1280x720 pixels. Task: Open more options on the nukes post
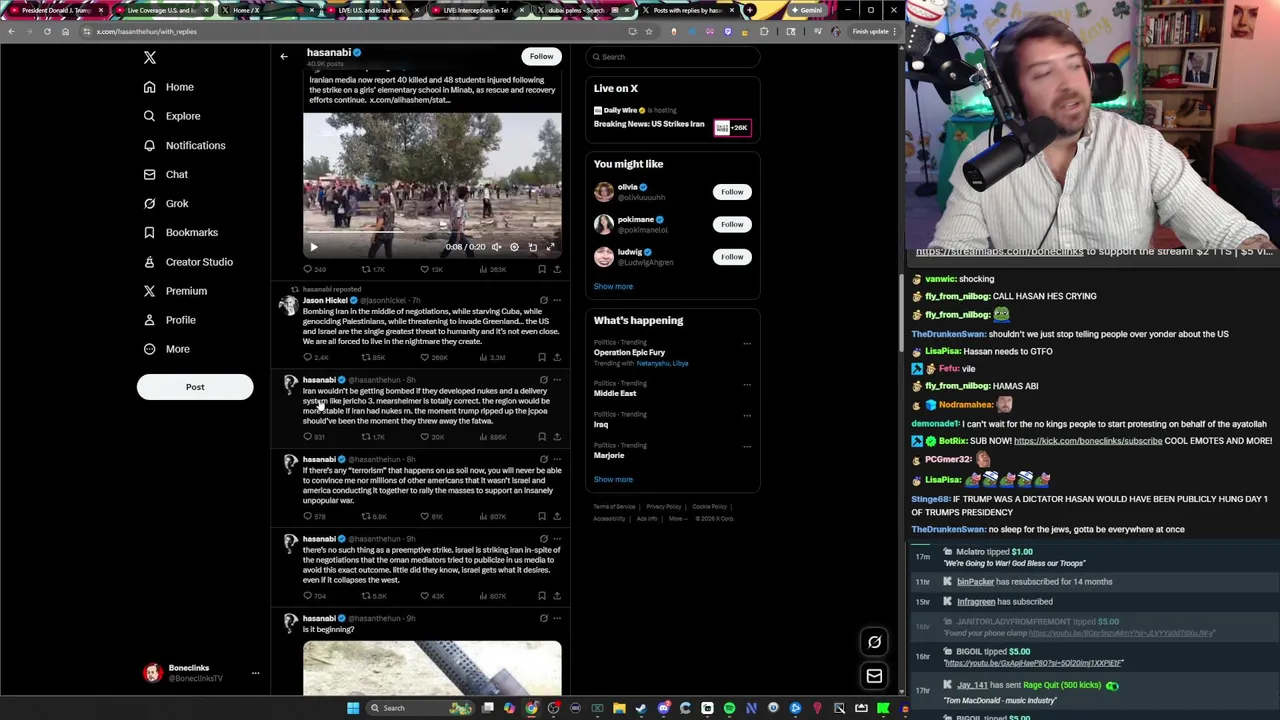coord(557,380)
